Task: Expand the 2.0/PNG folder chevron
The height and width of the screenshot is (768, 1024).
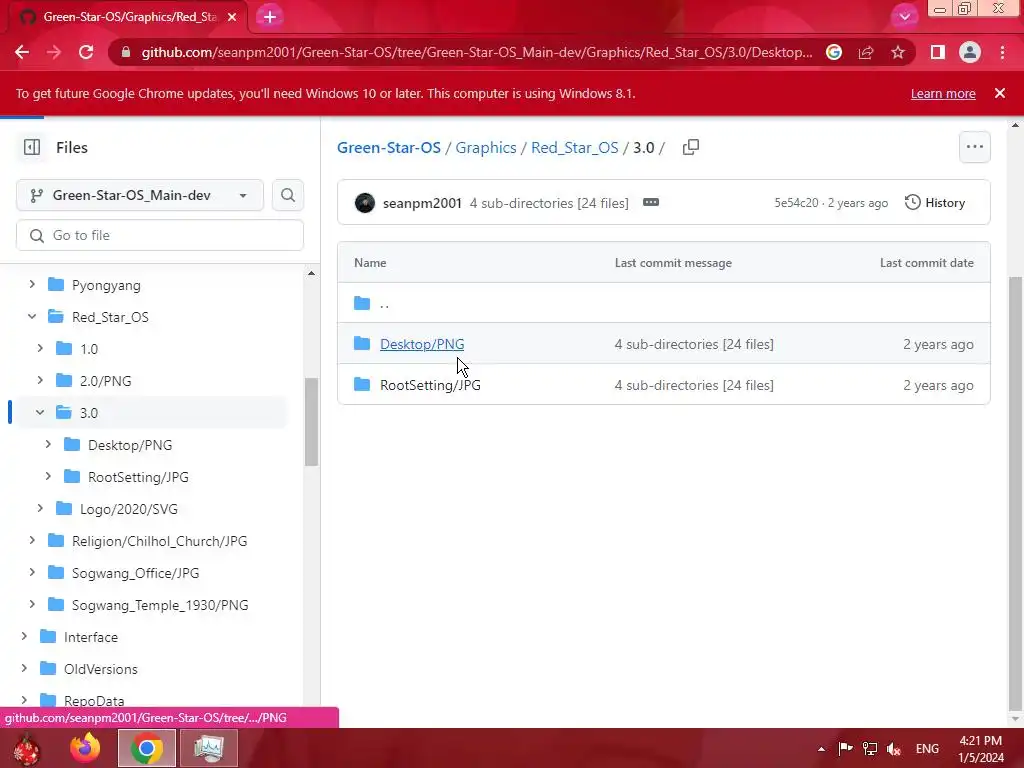Action: click(40, 380)
